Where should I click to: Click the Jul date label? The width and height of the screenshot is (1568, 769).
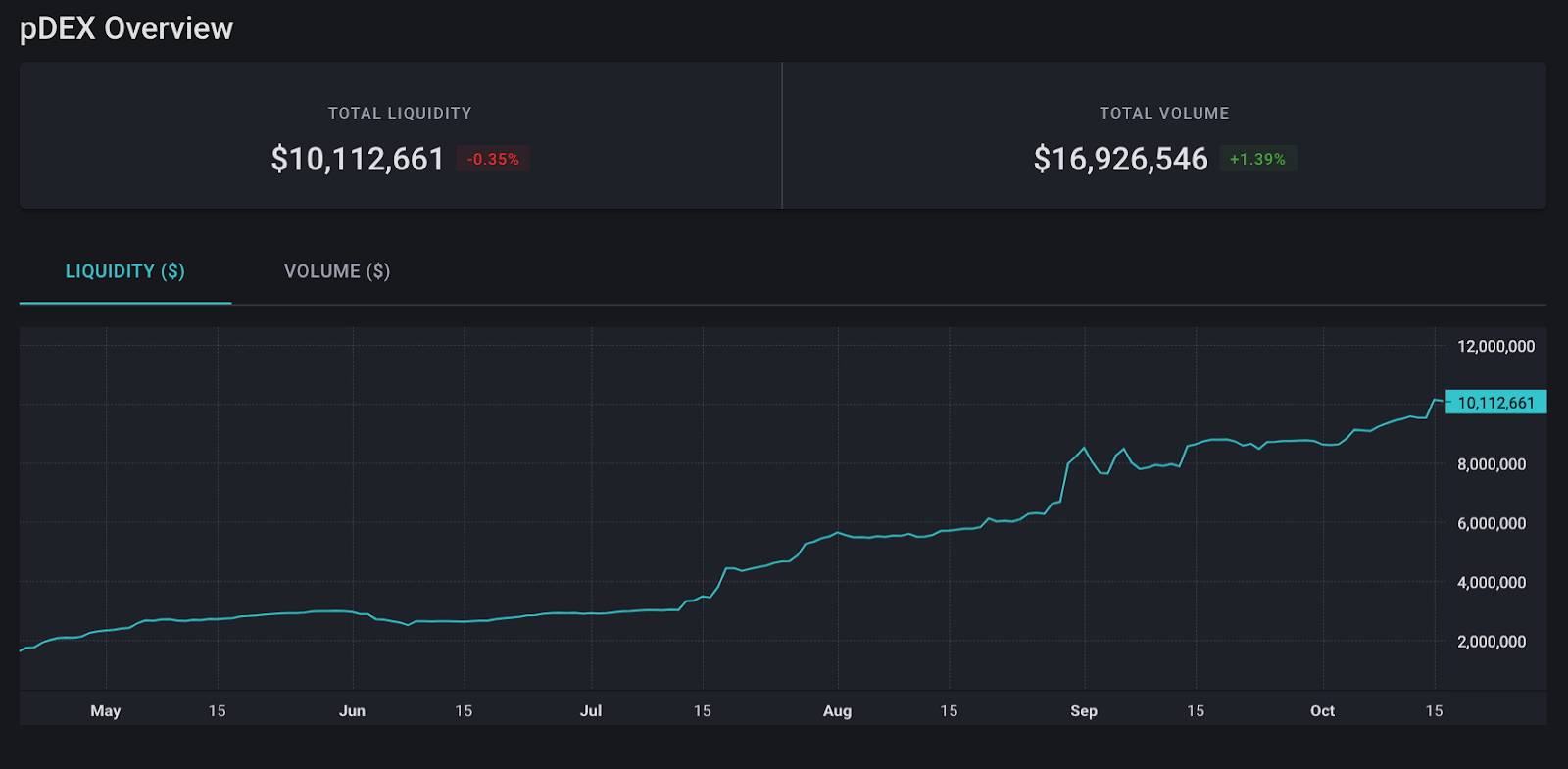pos(591,711)
